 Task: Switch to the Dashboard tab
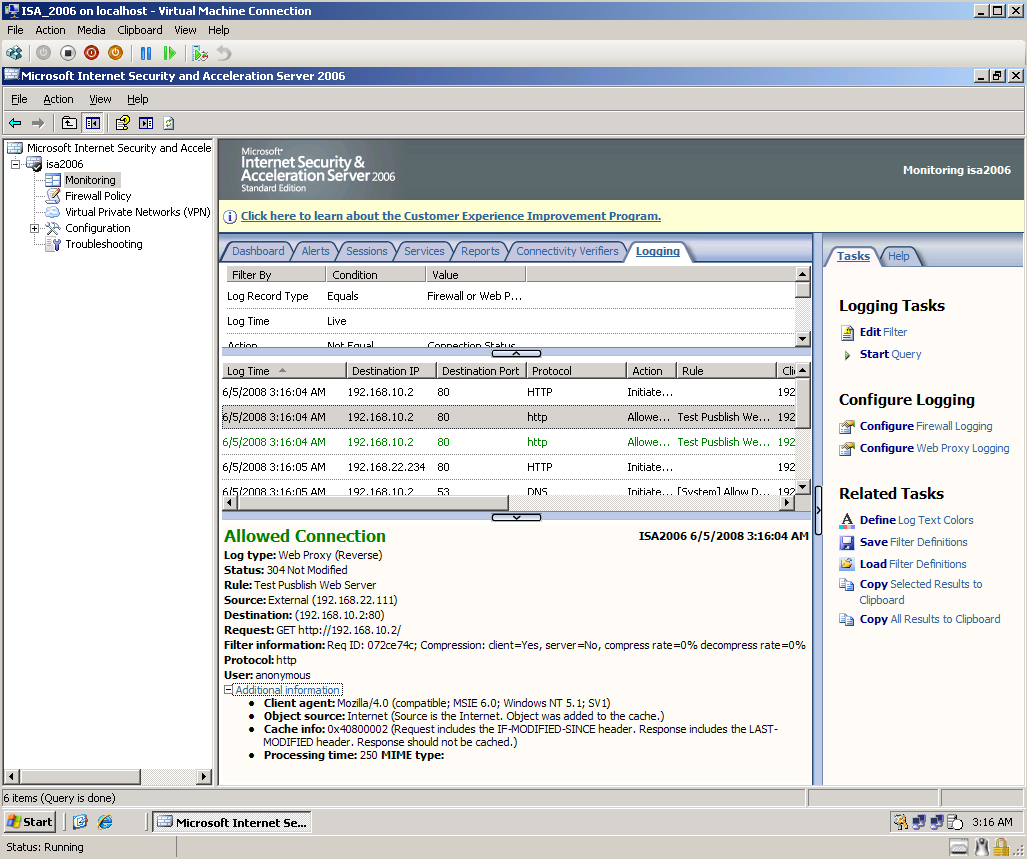[258, 251]
